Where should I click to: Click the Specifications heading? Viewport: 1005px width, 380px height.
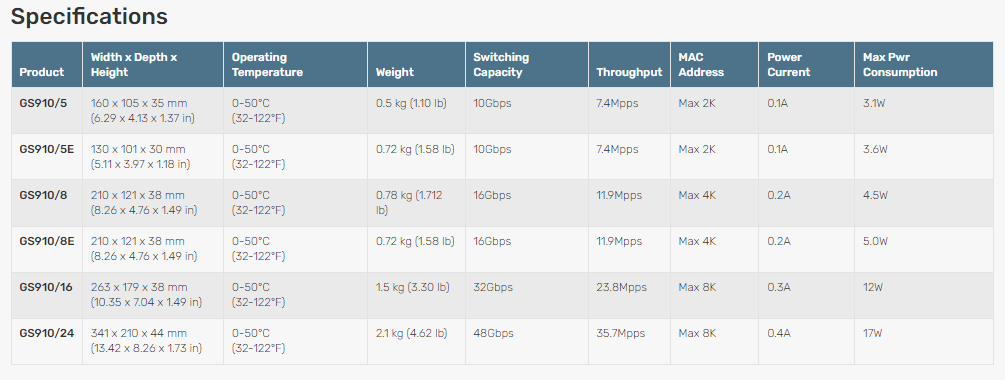[x=89, y=17]
